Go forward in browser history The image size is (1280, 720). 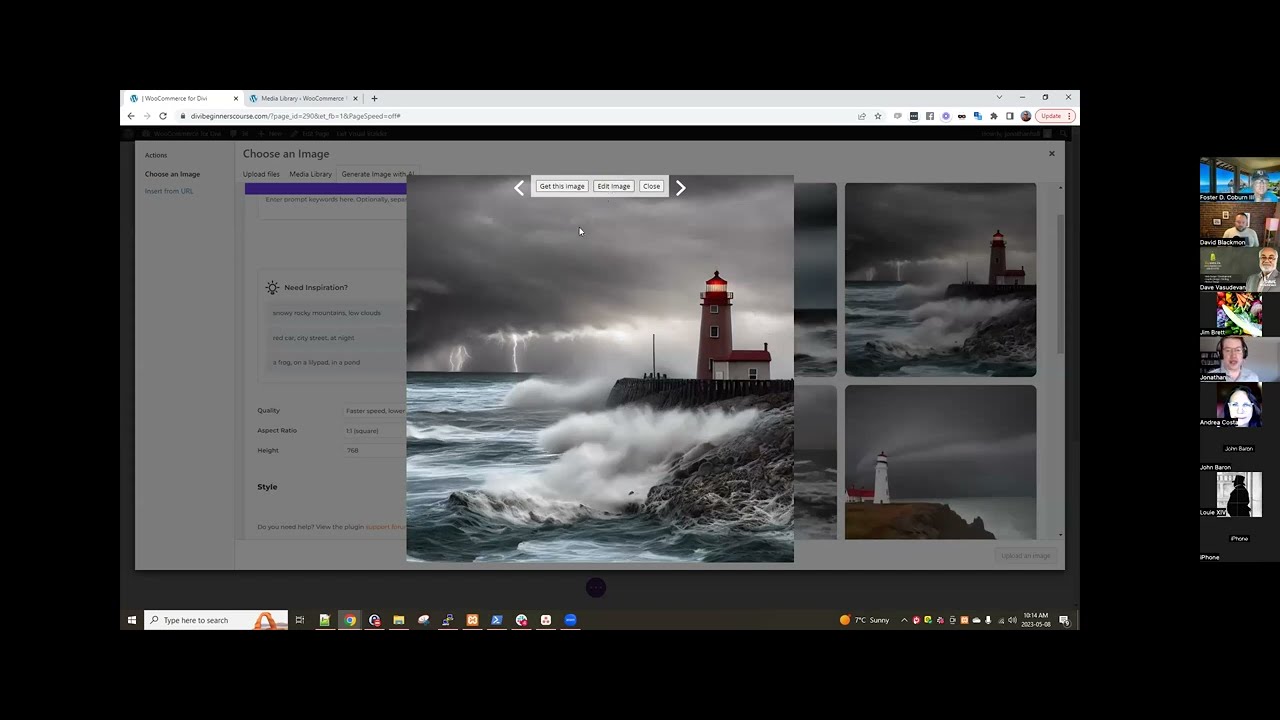(x=146, y=116)
